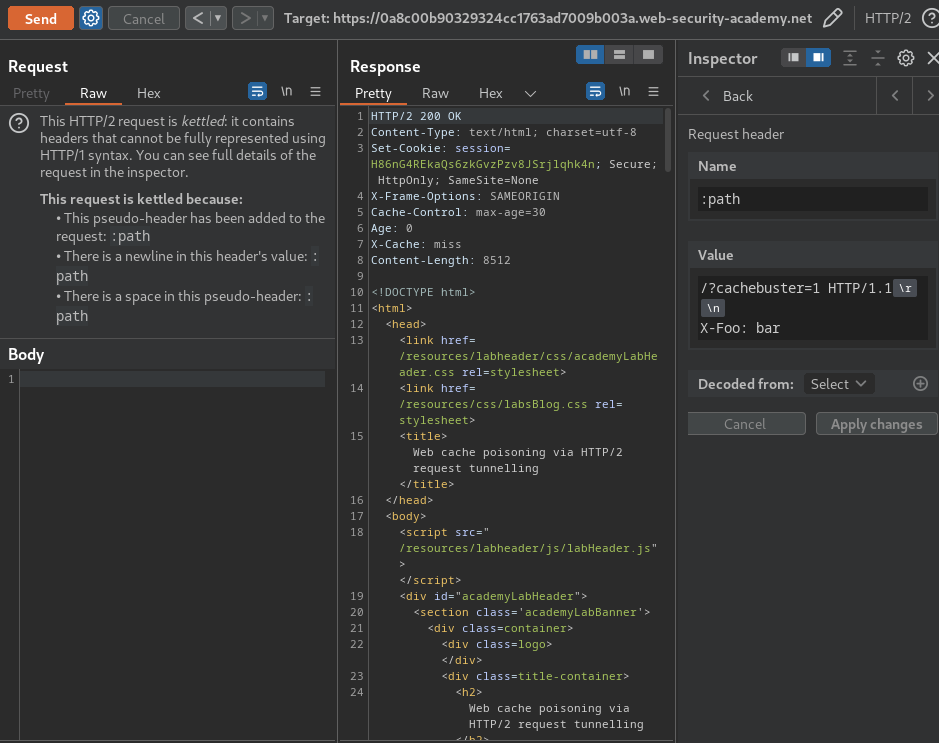Go to previous header in Inspector
The image size is (939, 743).
tap(895, 96)
